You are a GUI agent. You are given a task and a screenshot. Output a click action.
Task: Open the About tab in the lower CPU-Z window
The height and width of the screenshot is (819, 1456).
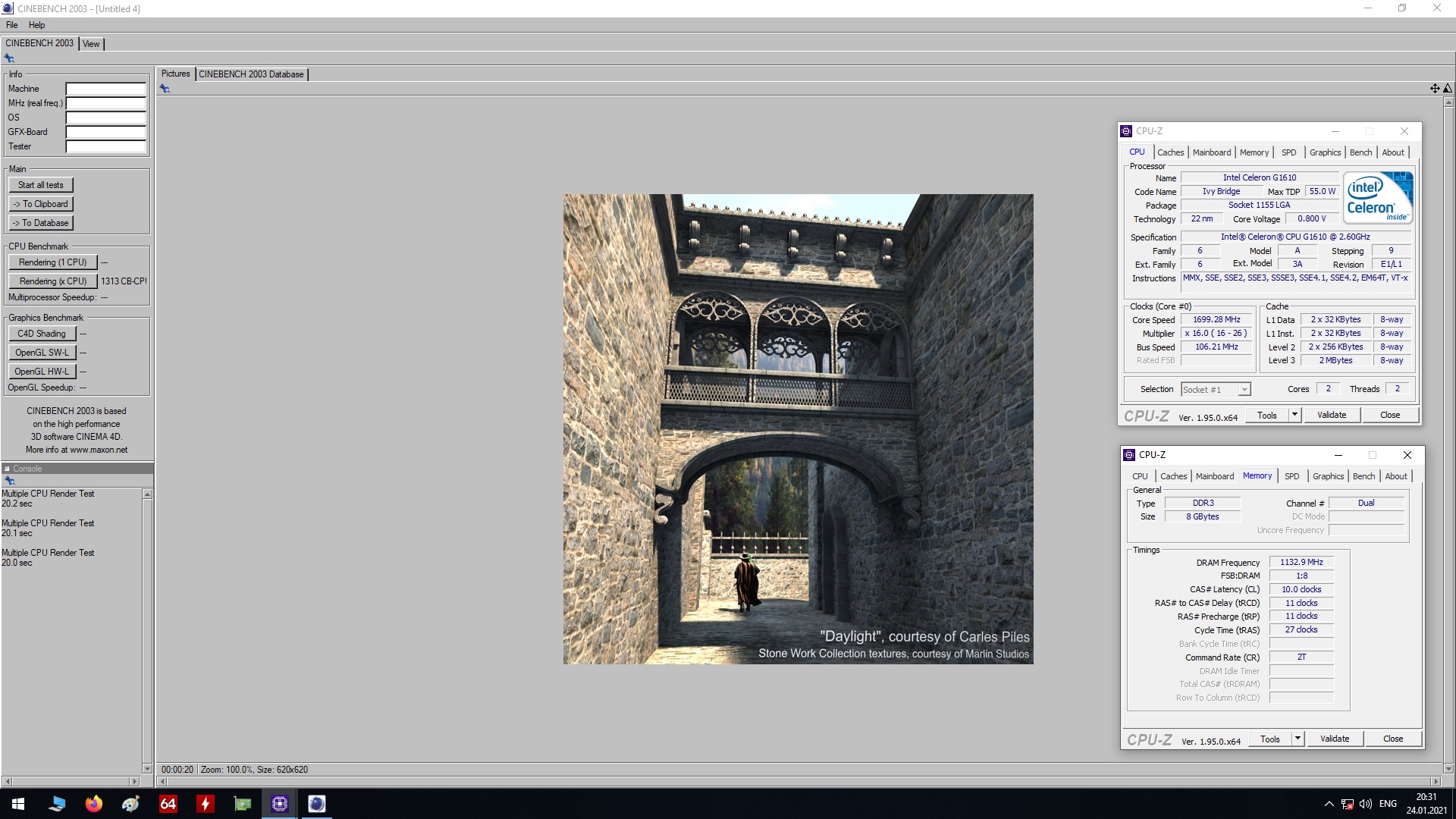[x=1395, y=476]
